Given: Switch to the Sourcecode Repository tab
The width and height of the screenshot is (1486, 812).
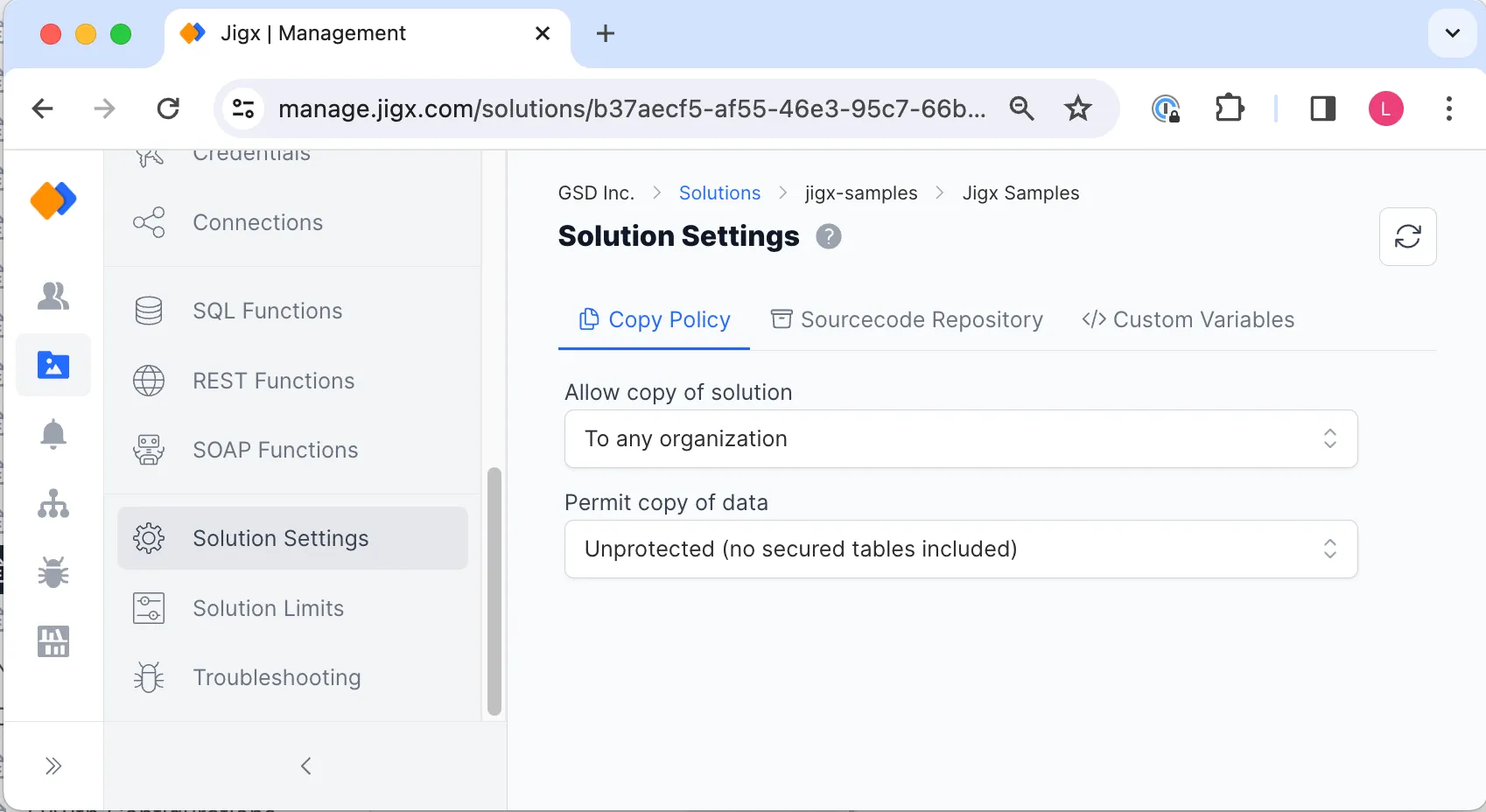Looking at the screenshot, I should tap(907, 319).
